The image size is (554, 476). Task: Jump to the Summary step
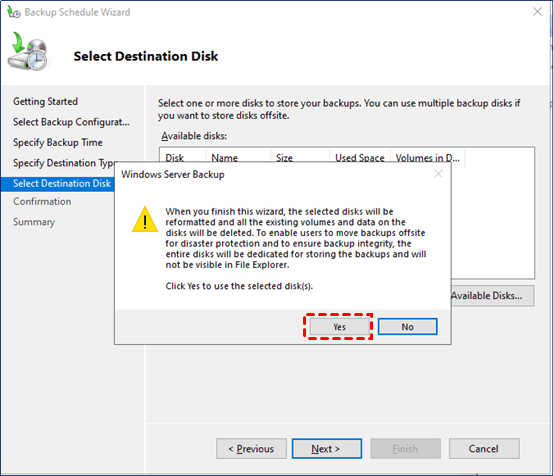[x=34, y=222]
